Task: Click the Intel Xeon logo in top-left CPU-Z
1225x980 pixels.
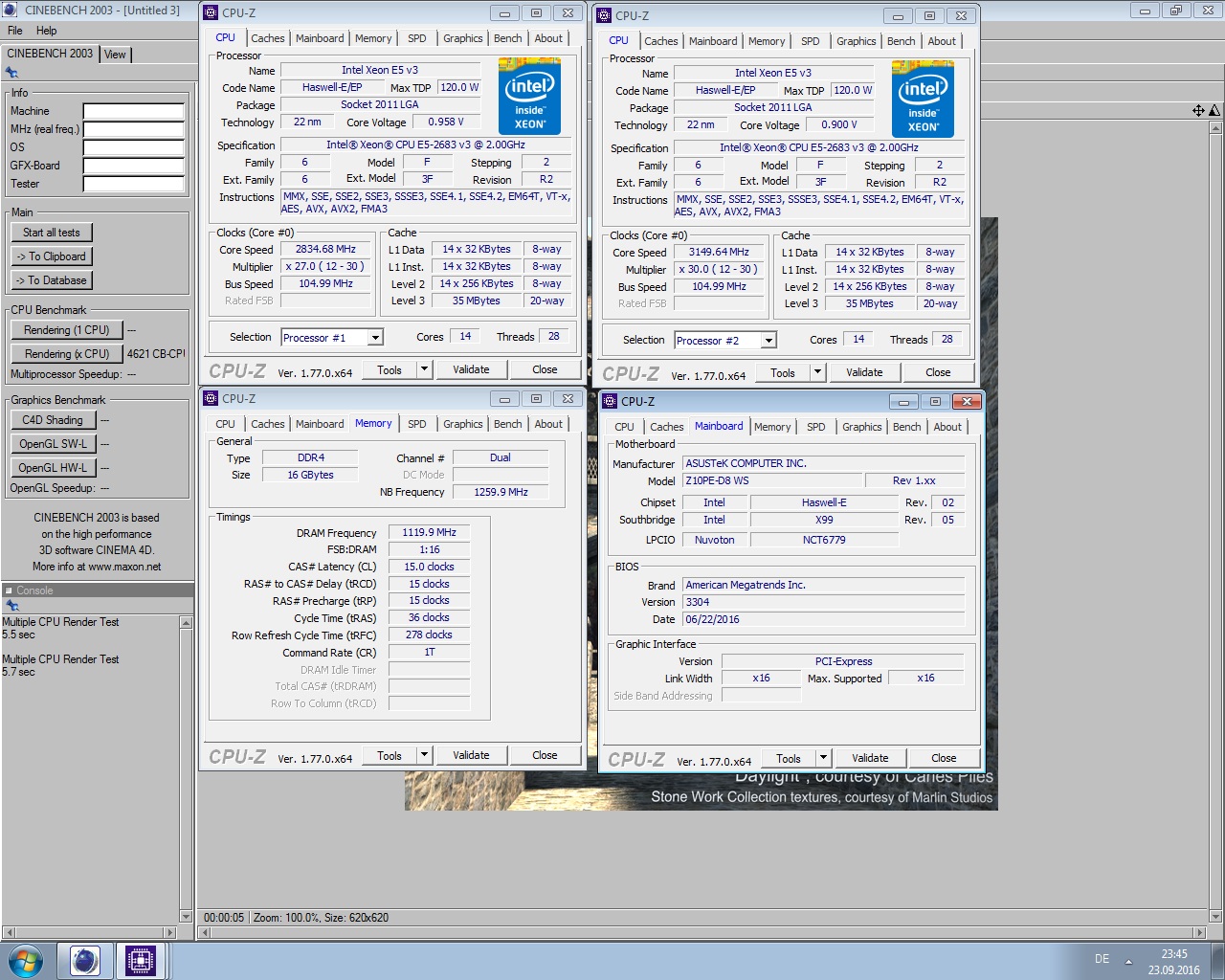Action: pyautogui.click(x=529, y=97)
